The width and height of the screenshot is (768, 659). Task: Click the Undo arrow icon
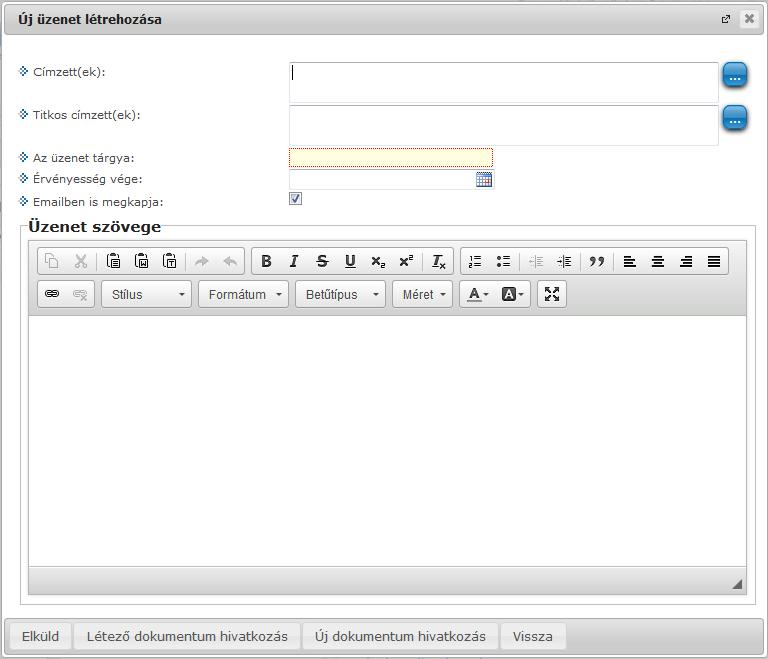tap(230, 261)
